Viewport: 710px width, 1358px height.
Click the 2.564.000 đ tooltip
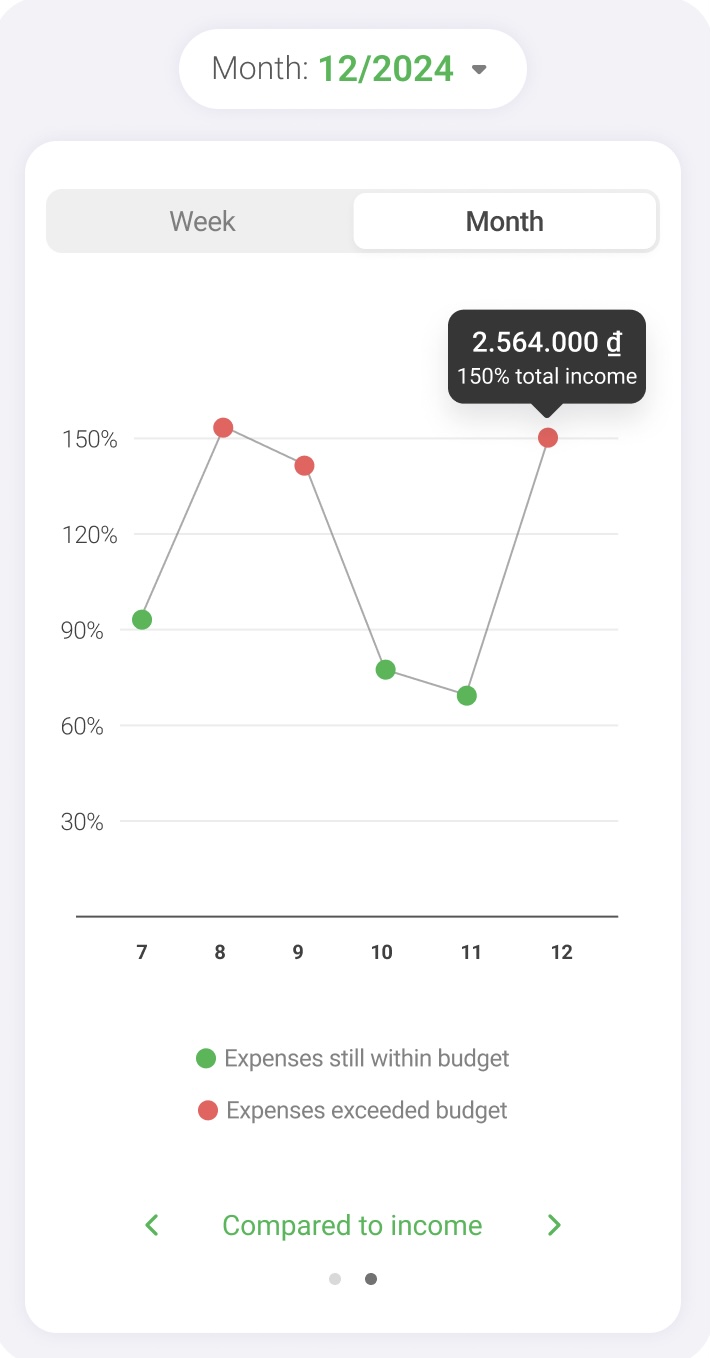[547, 357]
